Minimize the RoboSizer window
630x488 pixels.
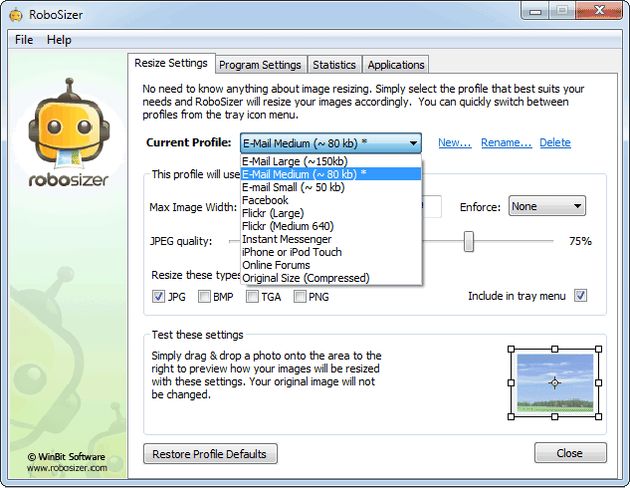(x=535, y=11)
